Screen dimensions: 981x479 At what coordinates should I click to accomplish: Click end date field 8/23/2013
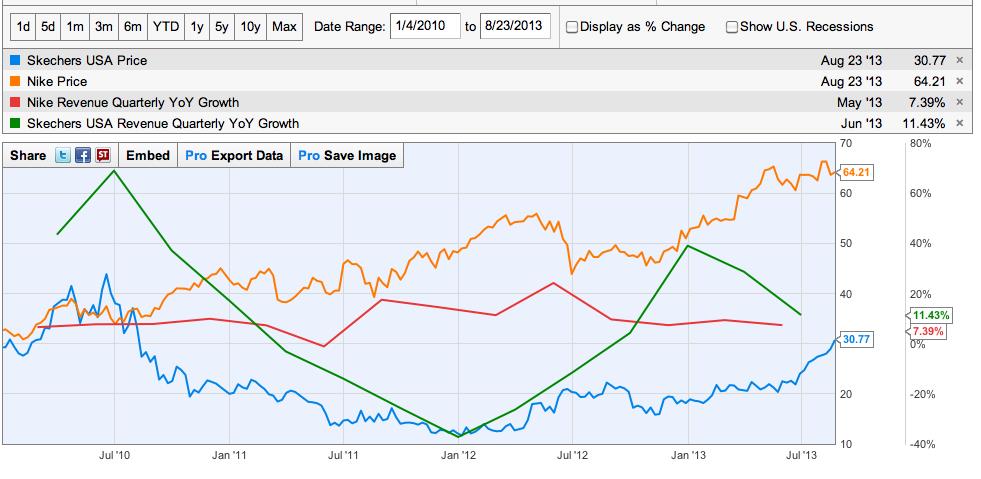coord(516,26)
